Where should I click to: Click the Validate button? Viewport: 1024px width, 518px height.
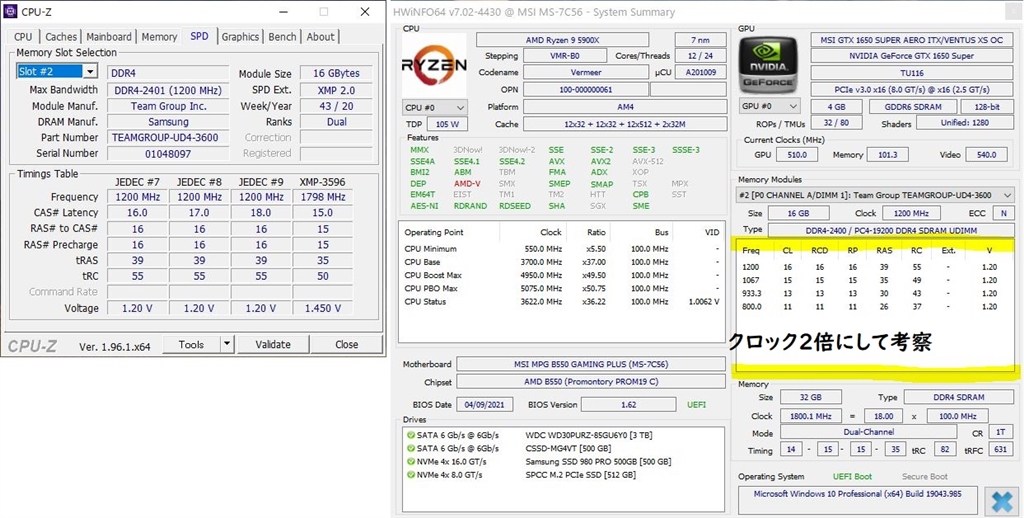point(273,344)
